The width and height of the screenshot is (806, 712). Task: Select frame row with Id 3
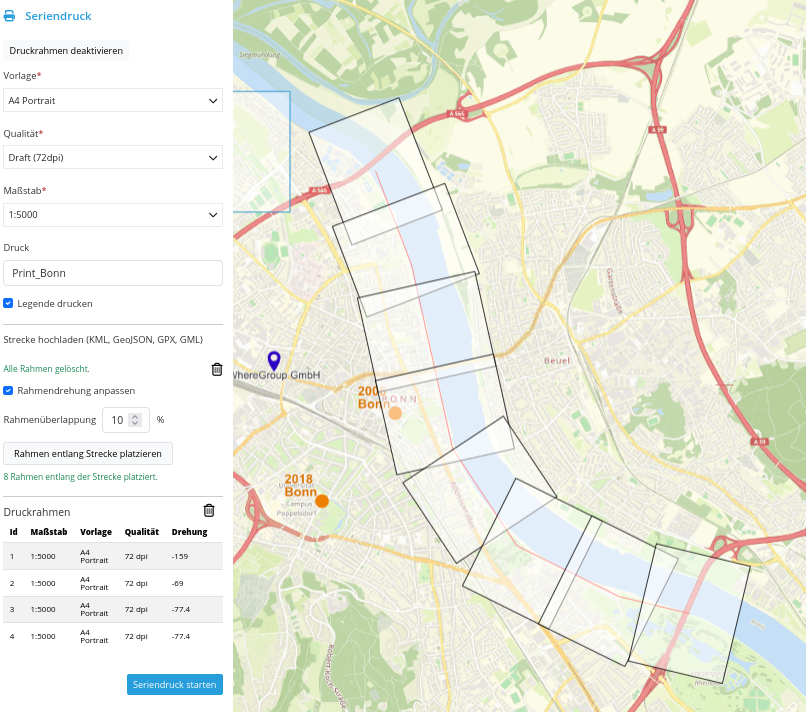pos(112,609)
